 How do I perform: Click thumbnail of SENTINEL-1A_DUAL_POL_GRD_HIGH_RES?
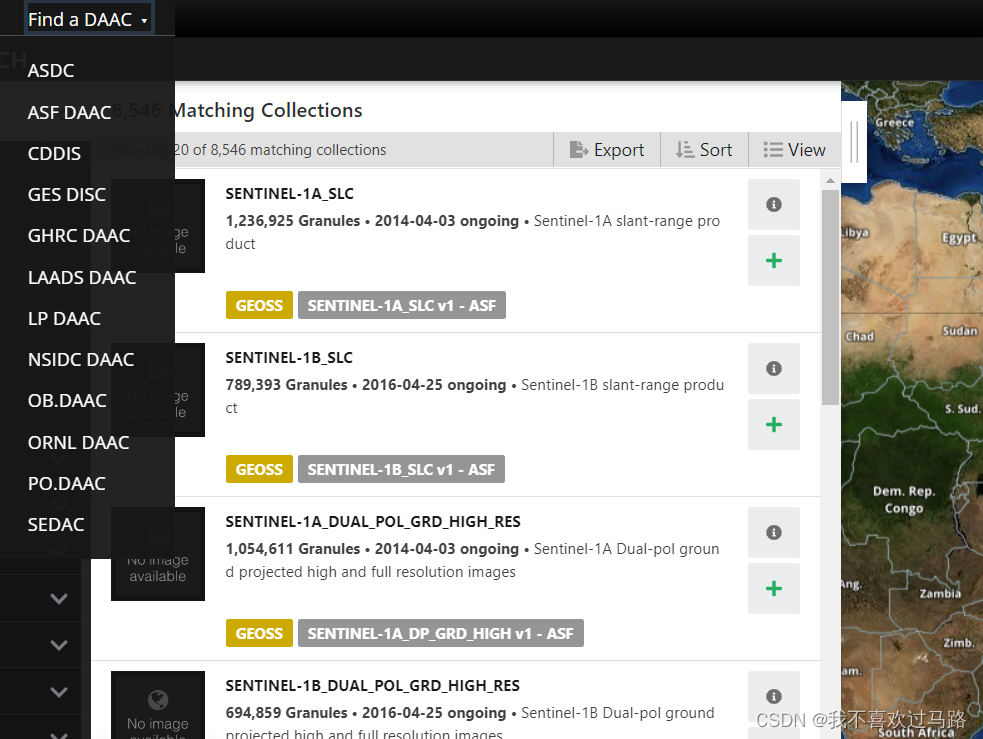(158, 554)
